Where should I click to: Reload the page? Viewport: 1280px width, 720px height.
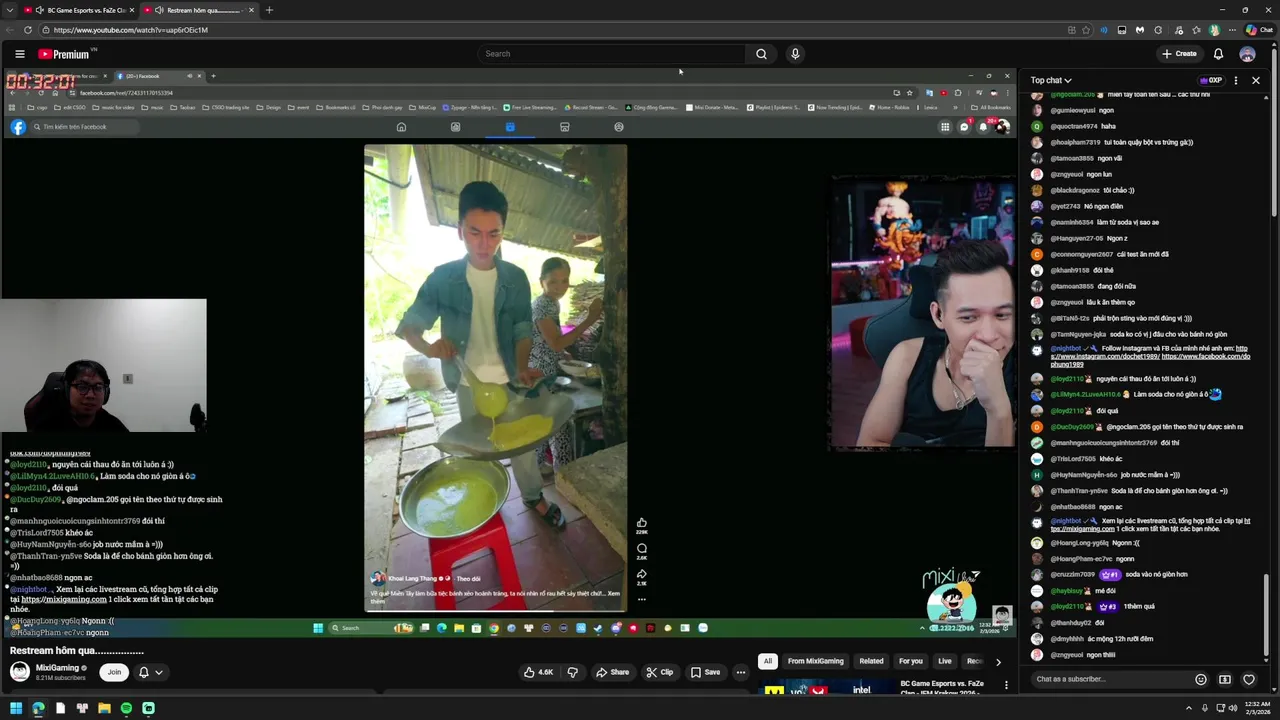click(x=28, y=30)
